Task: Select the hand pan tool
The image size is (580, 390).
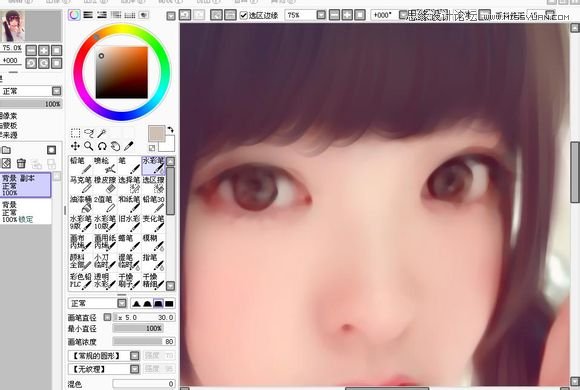Action: point(115,146)
